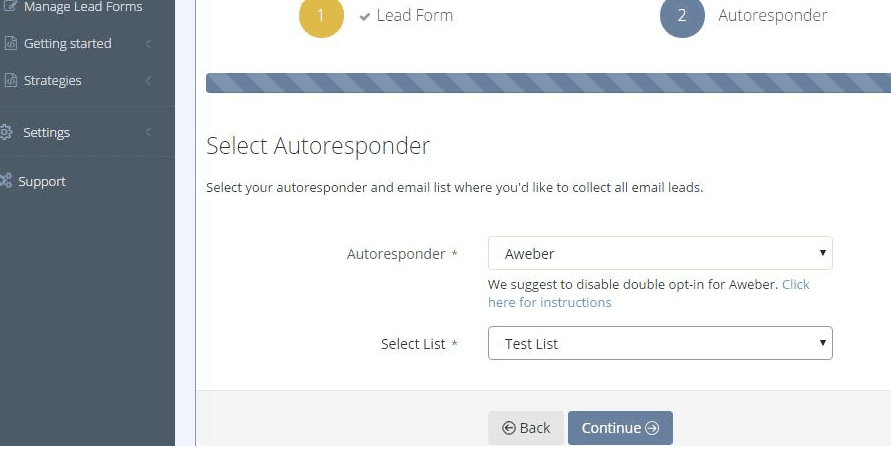Click the striped progress bar
This screenshot has width=891, height=460.
point(548,83)
